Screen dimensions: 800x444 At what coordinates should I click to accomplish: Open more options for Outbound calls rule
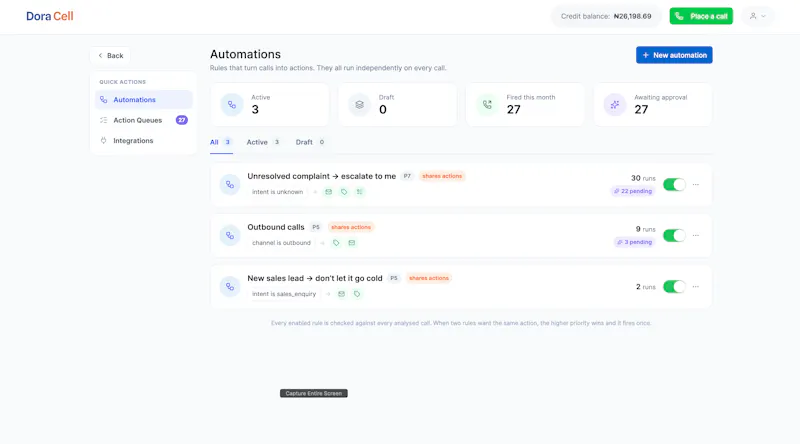point(696,236)
